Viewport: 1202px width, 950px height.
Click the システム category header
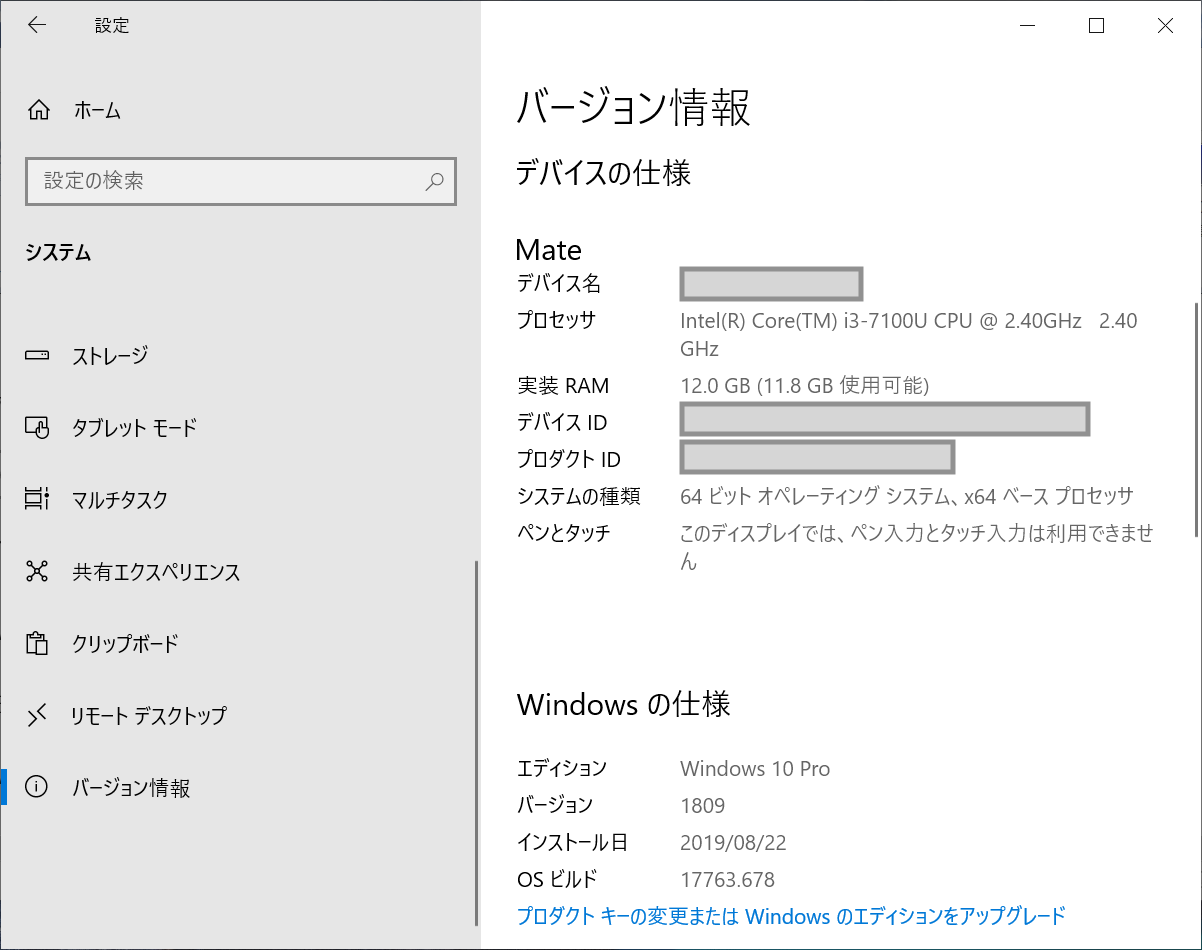click(x=58, y=253)
